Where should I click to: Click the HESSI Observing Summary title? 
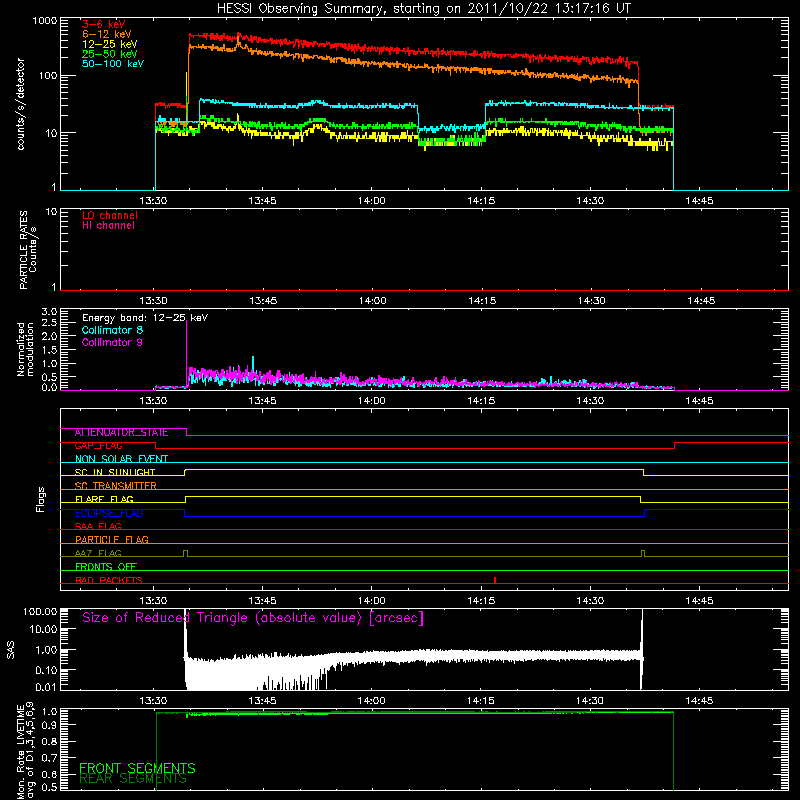point(423,9)
